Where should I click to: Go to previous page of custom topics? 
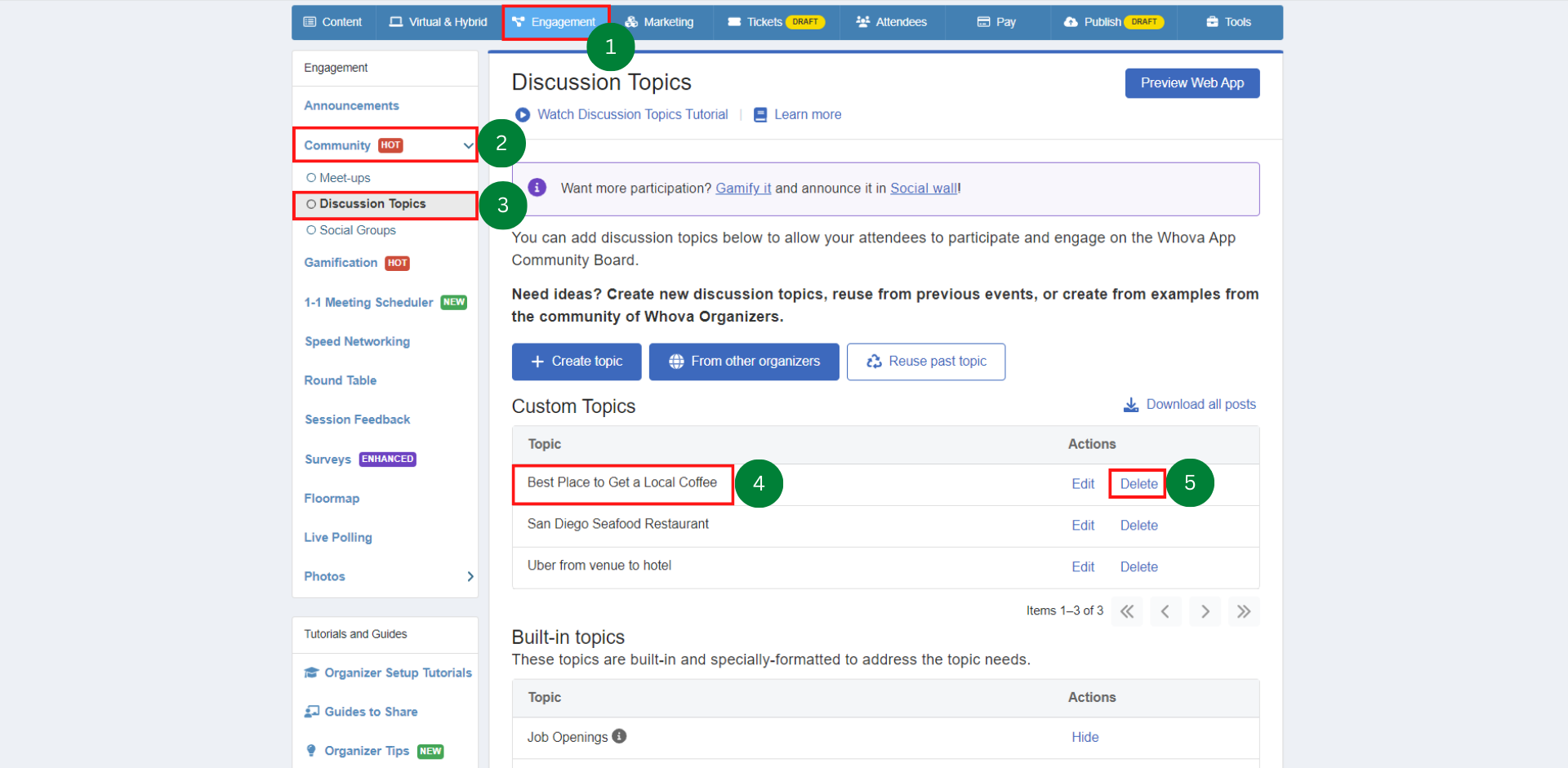click(x=1165, y=611)
